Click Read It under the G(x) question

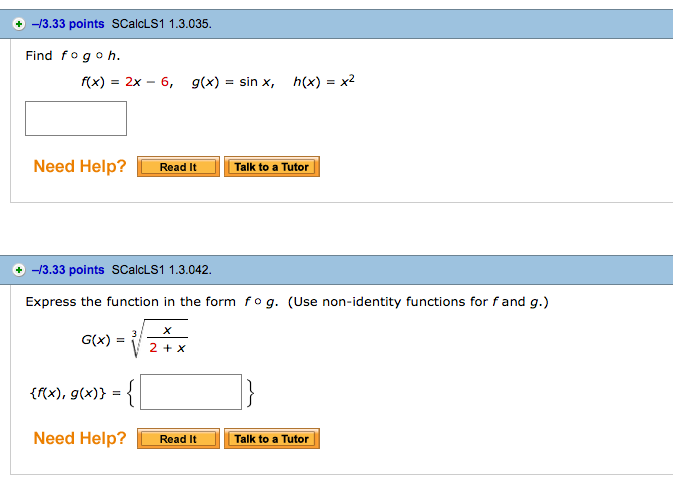tap(178, 439)
